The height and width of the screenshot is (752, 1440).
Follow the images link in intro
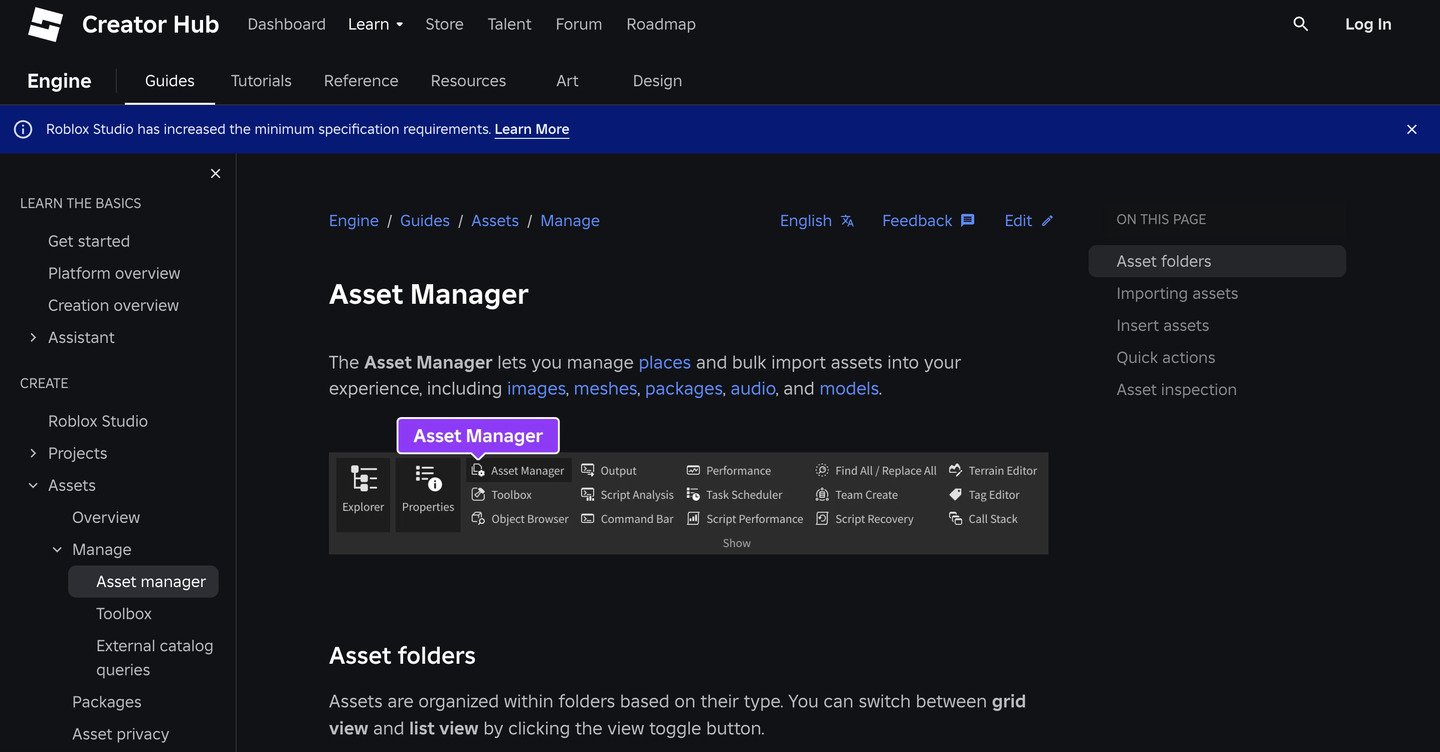[x=536, y=388]
